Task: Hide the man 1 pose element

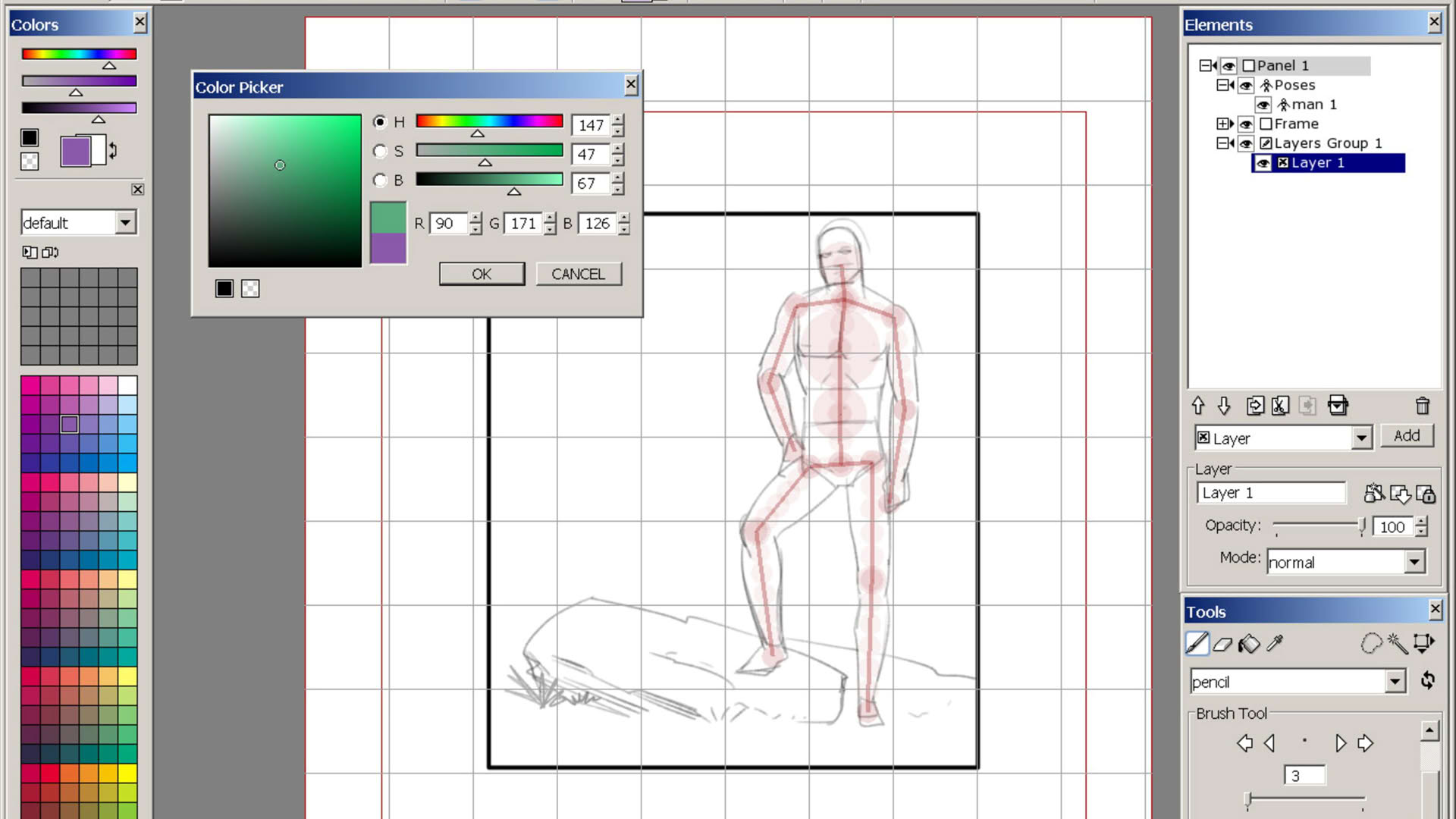Action: (1263, 105)
